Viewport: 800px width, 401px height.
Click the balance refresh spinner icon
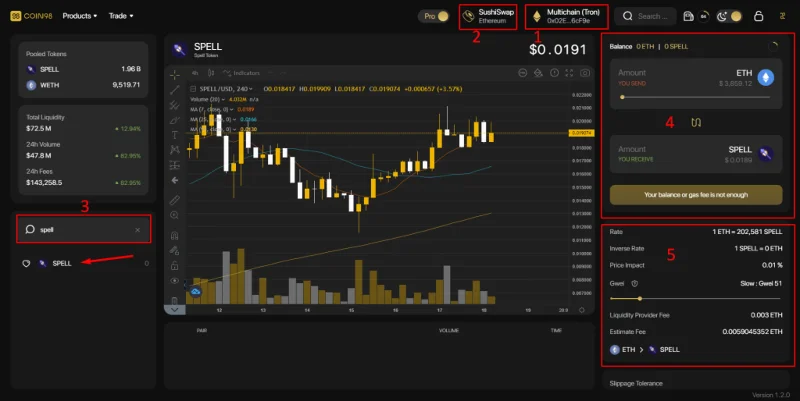click(774, 46)
